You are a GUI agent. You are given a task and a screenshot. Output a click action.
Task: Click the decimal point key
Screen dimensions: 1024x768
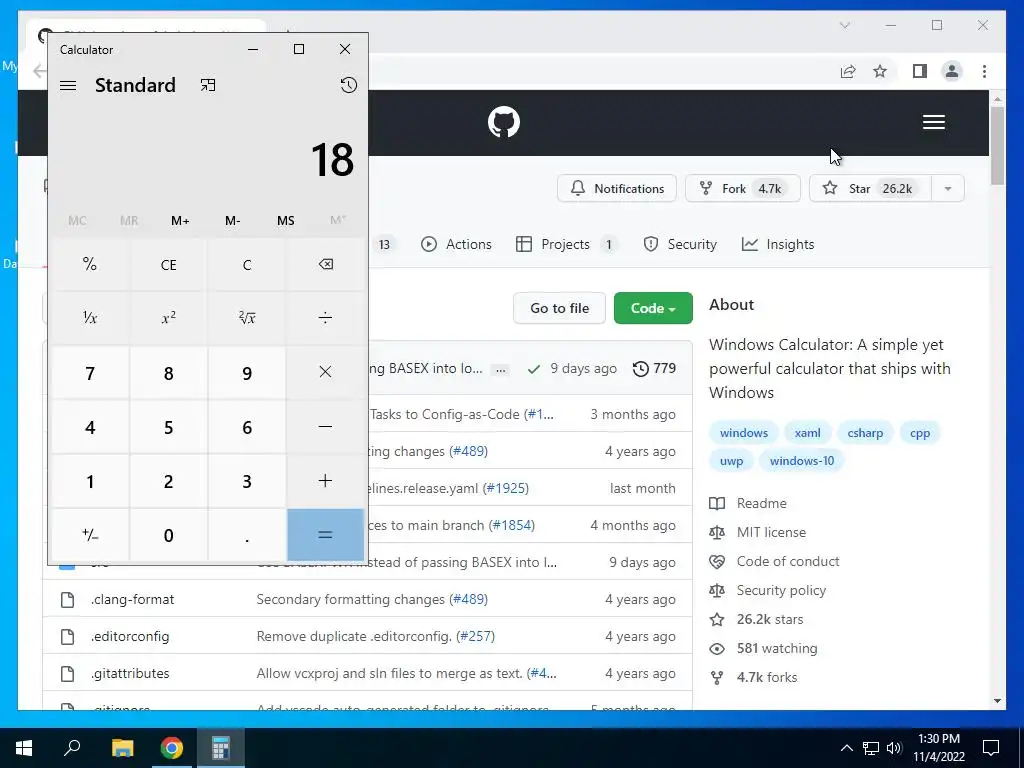tap(247, 535)
